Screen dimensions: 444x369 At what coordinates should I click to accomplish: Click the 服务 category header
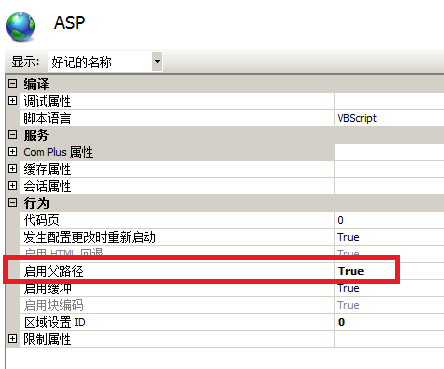(36, 135)
